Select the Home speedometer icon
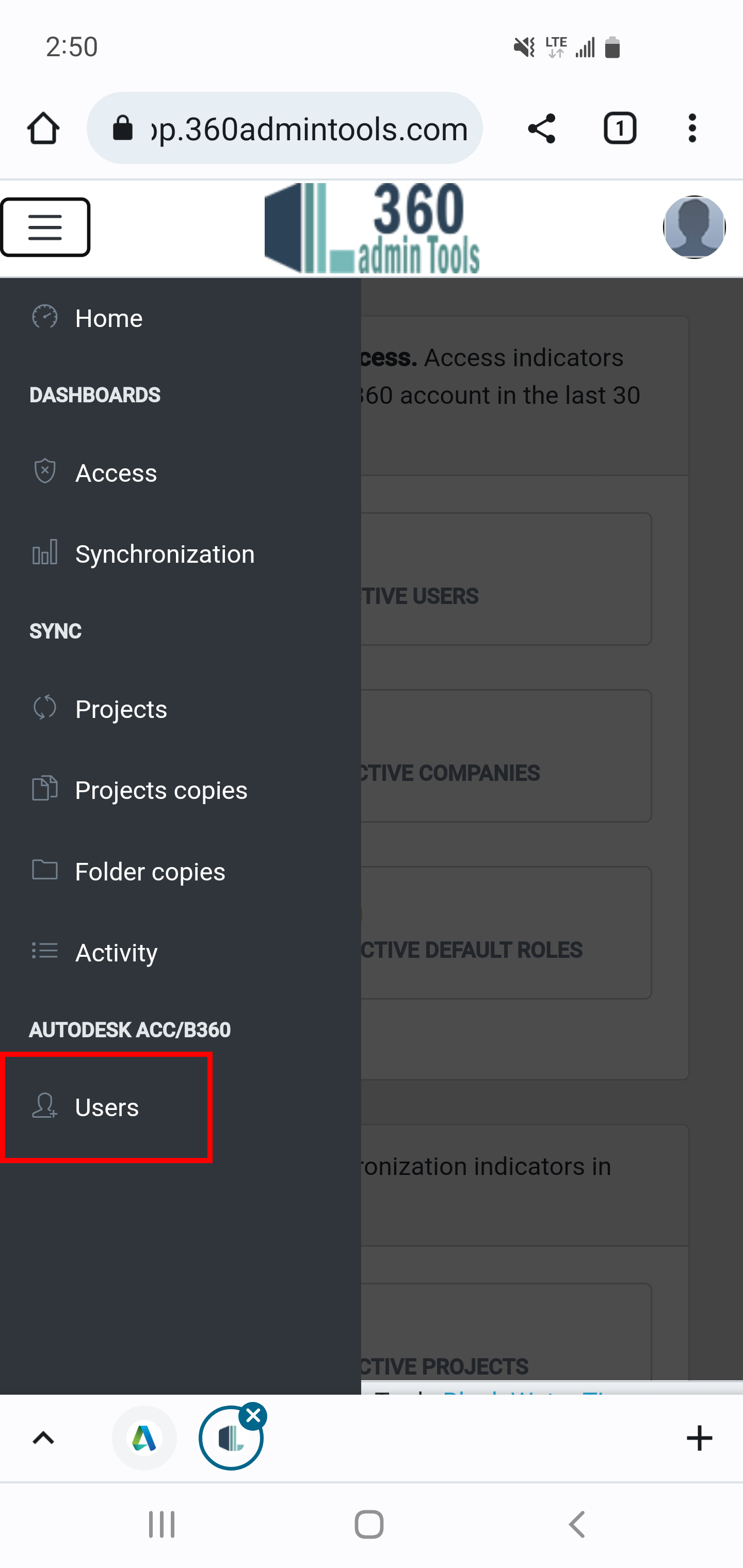The width and height of the screenshot is (743, 1568). (44, 317)
